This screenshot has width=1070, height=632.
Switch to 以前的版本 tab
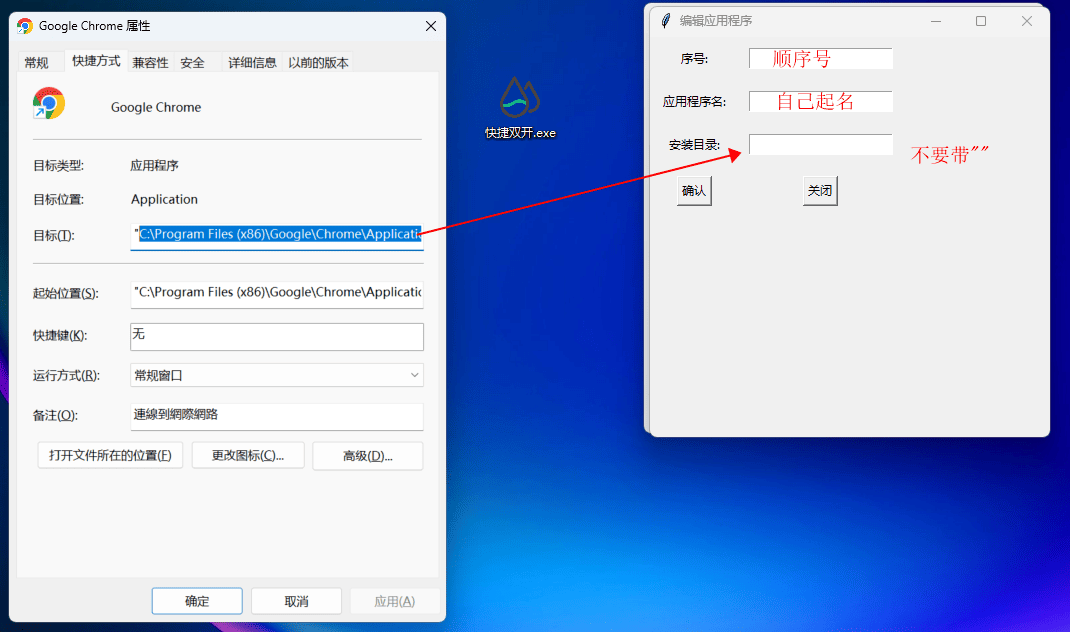tap(318, 63)
